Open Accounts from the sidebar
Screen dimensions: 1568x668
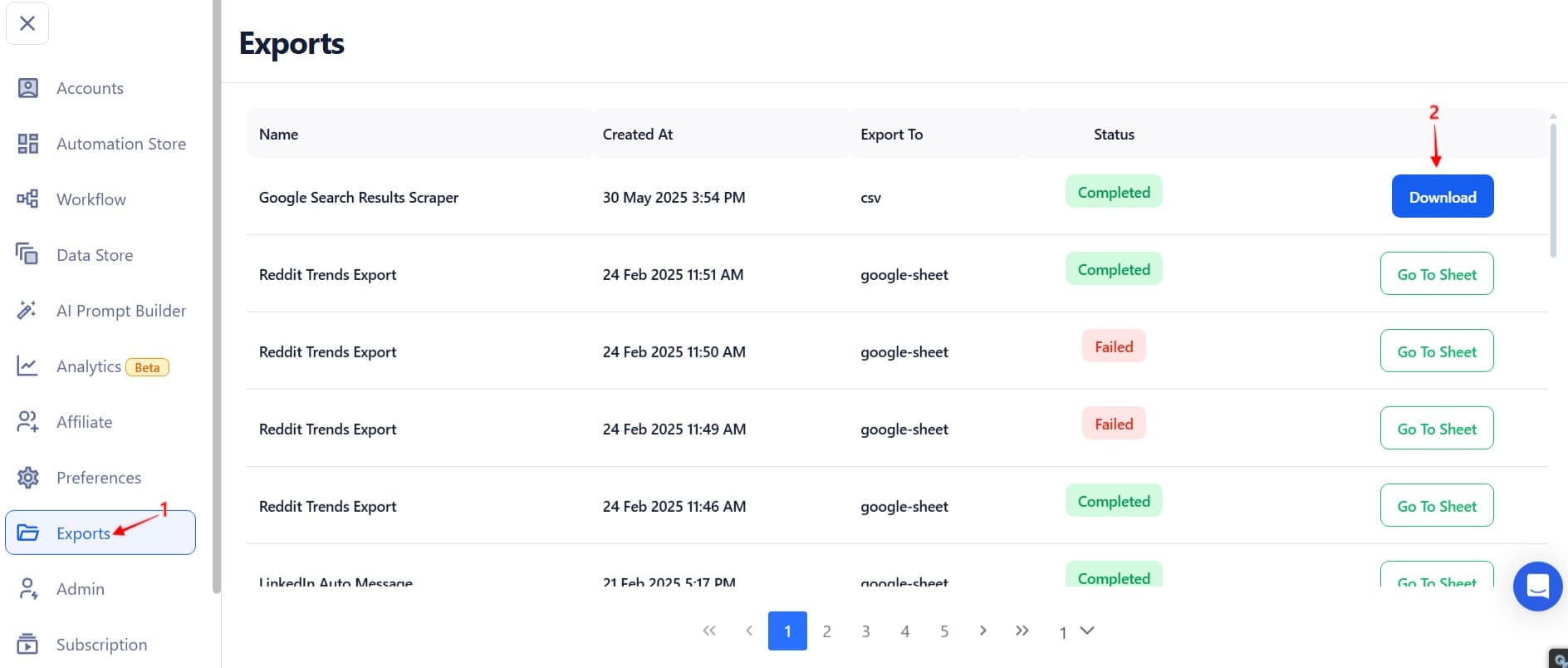pos(90,88)
